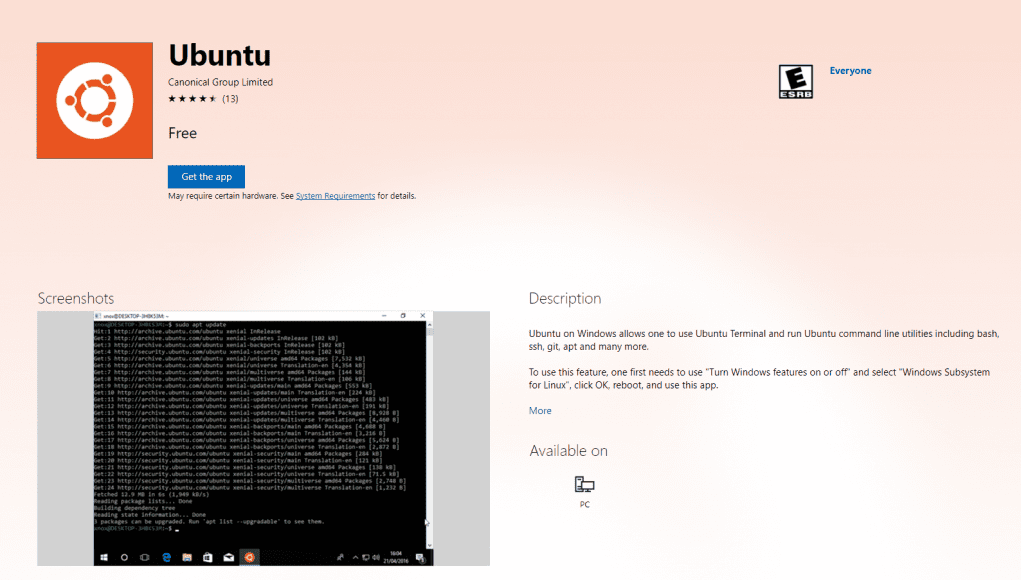The image size is (1021, 580).
Task: Open the Everyone rating link
Action: pos(850,70)
